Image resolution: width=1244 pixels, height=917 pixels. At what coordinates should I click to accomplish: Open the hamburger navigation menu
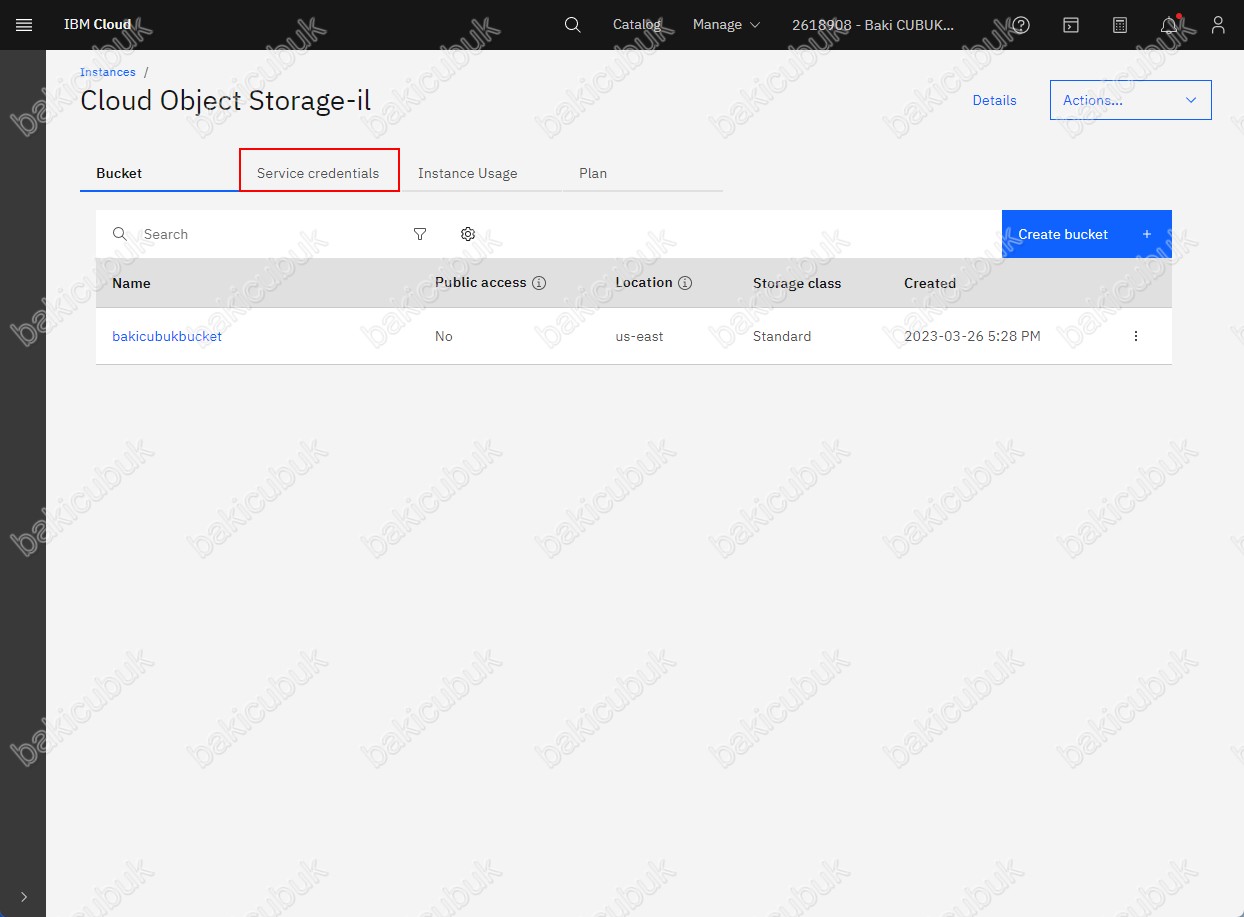(24, 25)
